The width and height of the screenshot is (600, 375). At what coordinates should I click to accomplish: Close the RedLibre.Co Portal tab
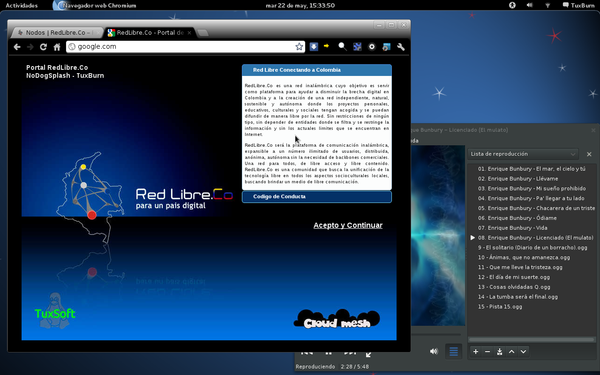(189, 33)
